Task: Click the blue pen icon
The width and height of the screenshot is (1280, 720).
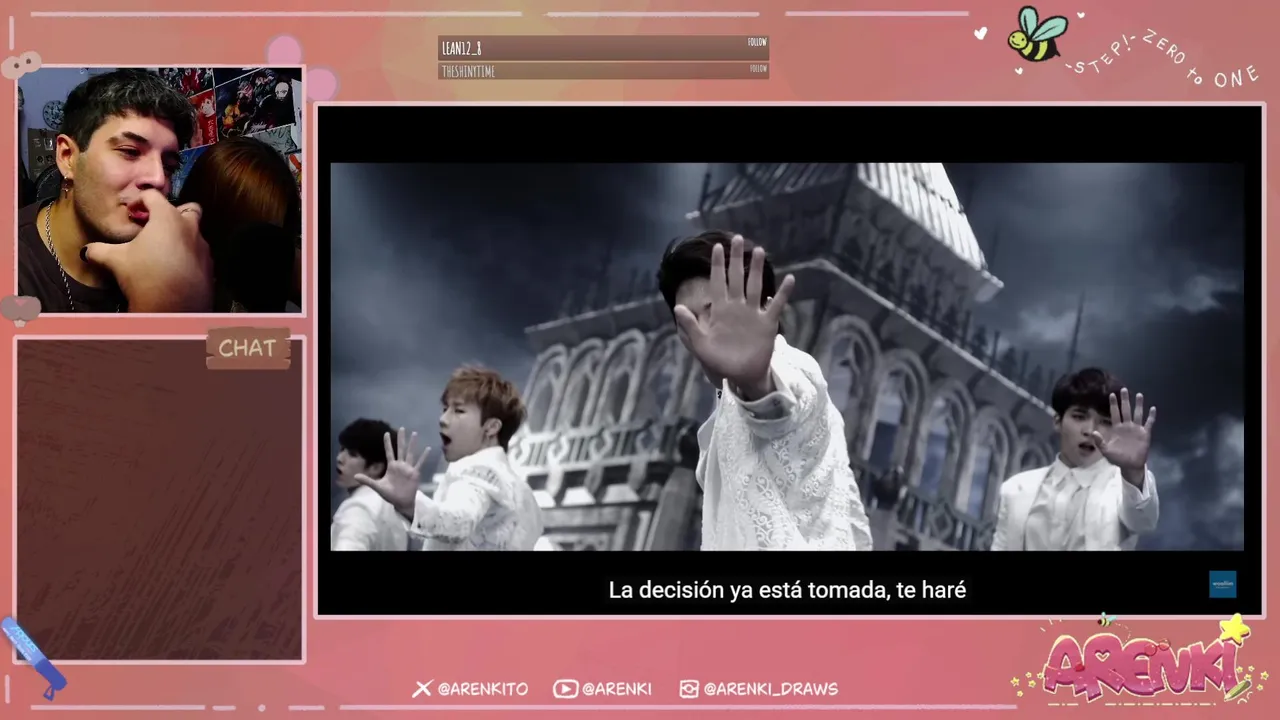Action: pyautogui.click(x=34, y=655)
